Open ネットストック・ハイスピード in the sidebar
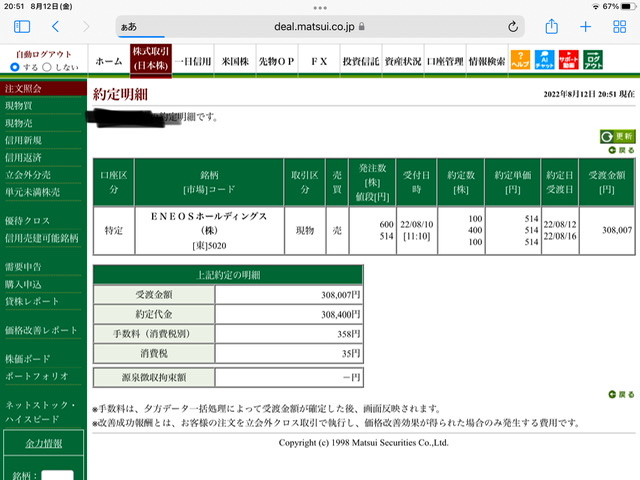Image resolution: width=640 pixels, height=480 pixels. click(x=40, y=412)
